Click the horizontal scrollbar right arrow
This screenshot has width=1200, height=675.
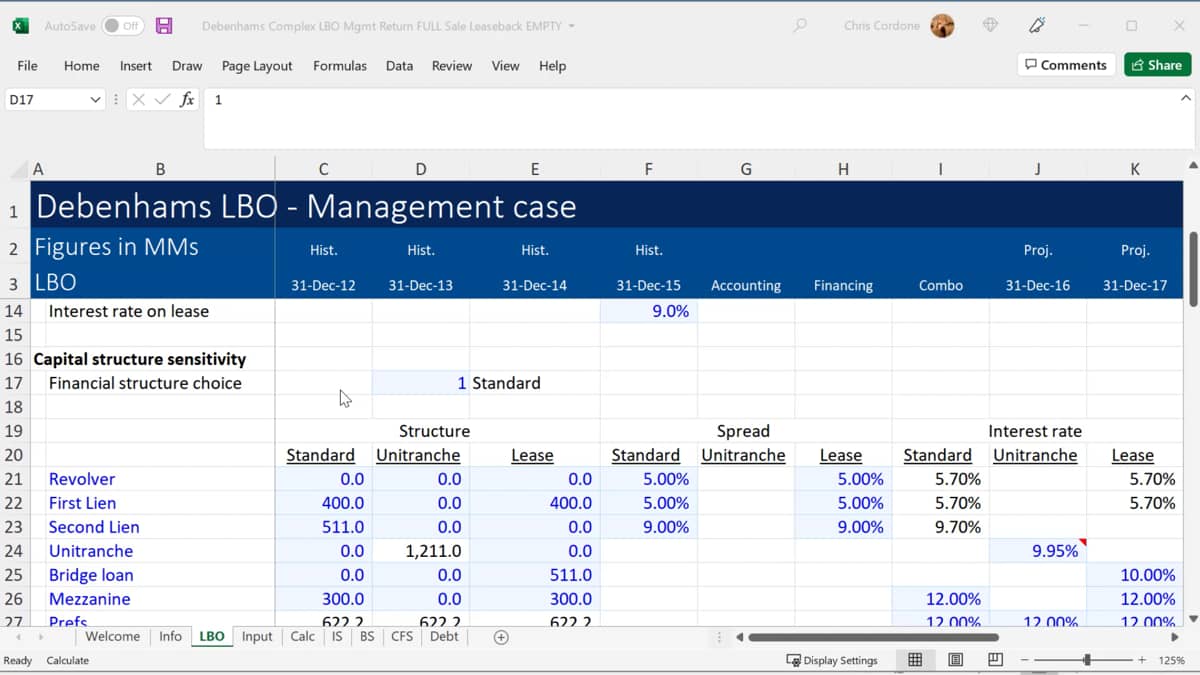1174,637
